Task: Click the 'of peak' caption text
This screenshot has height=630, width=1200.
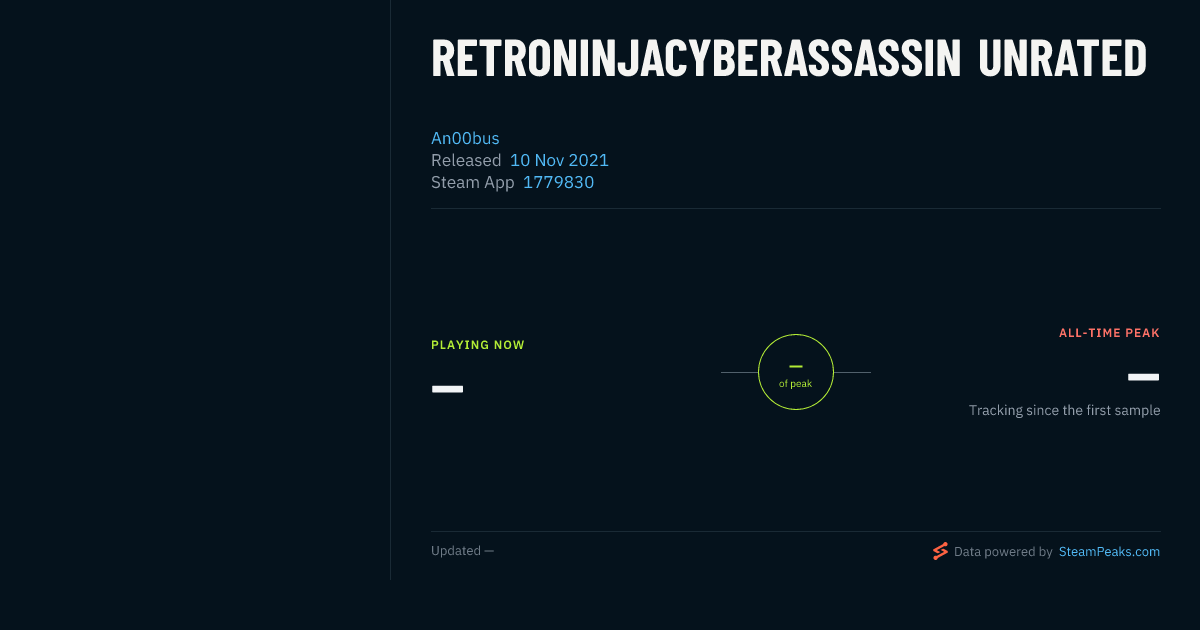Action: [796, 384]
